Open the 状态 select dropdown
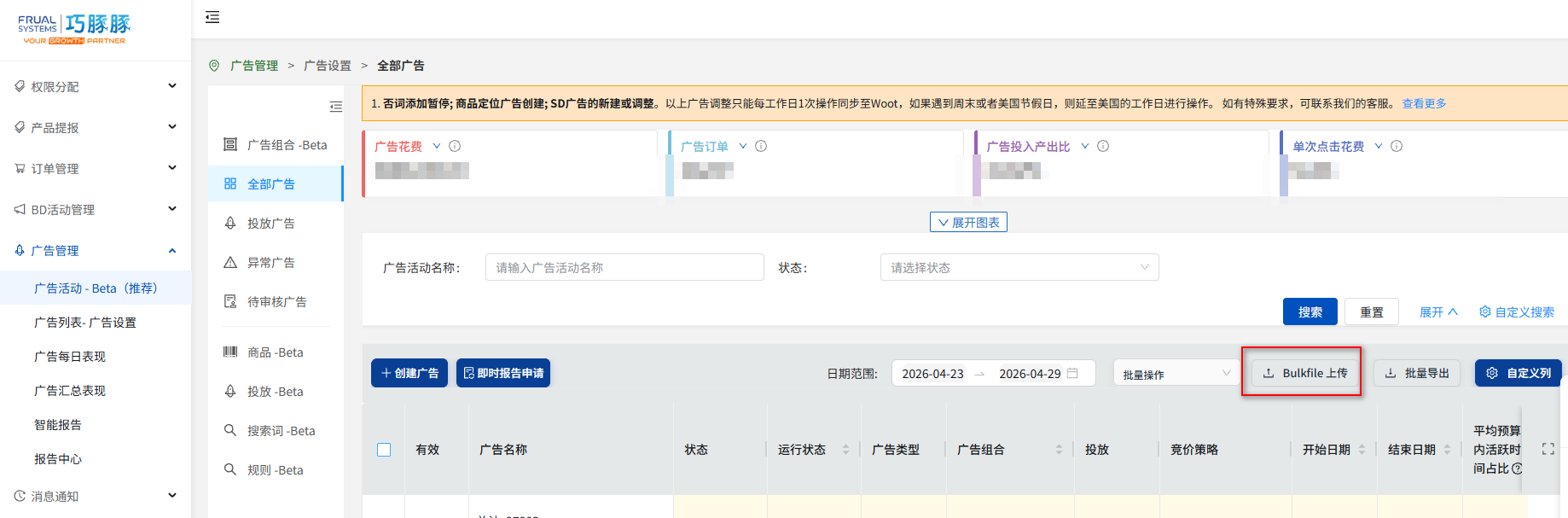The image size is (1568, 518). coord(1019,267)
